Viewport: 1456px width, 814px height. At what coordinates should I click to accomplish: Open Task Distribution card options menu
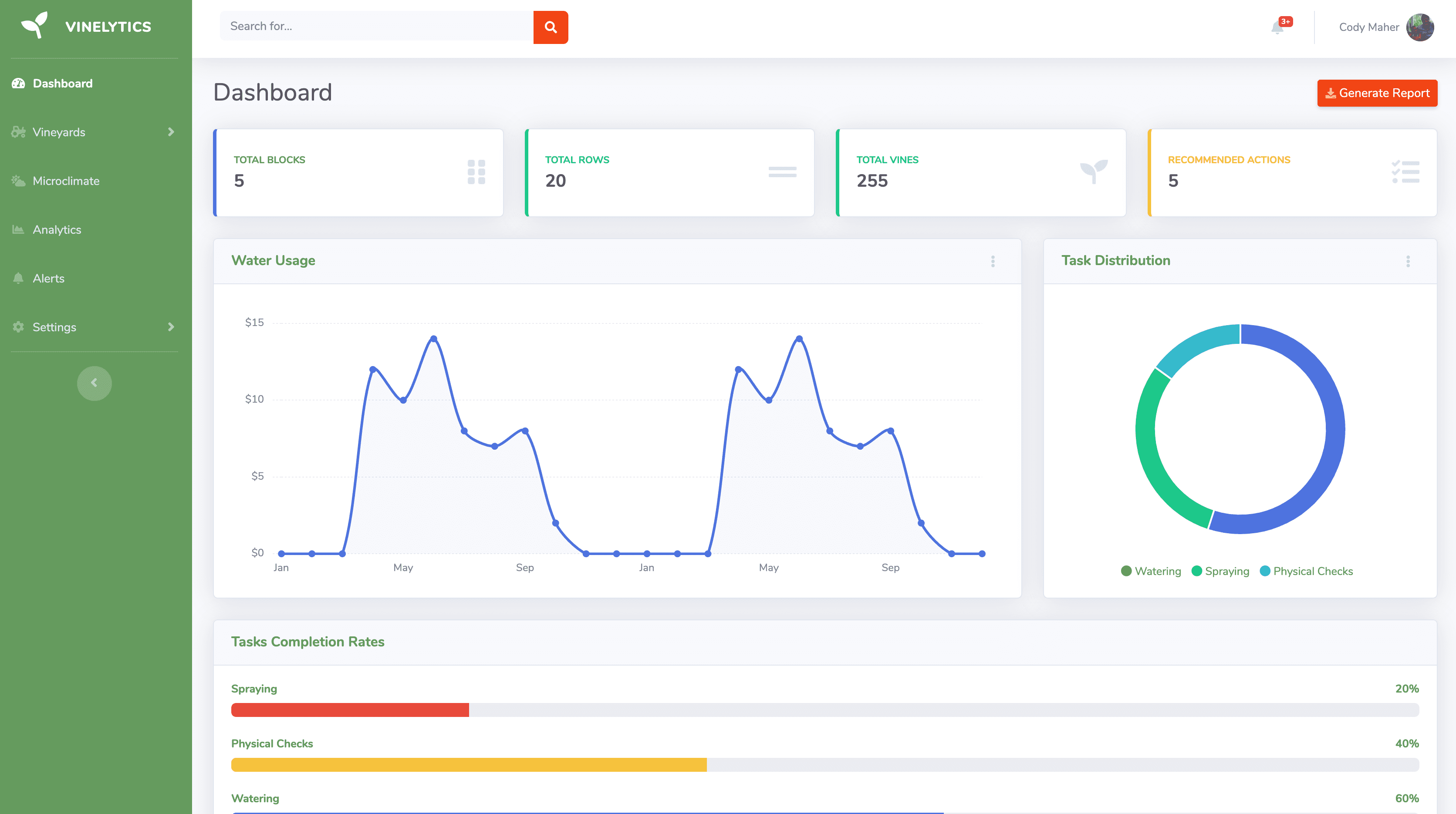(x=1408, y=261)
